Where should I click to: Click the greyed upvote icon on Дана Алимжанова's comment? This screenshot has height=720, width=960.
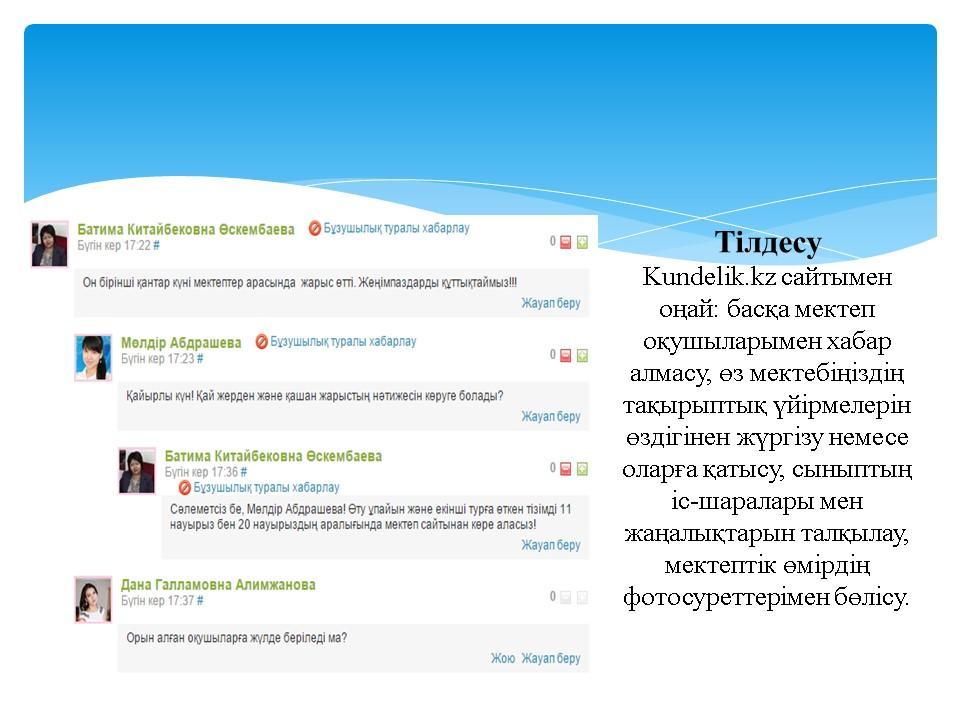[582, 597]
